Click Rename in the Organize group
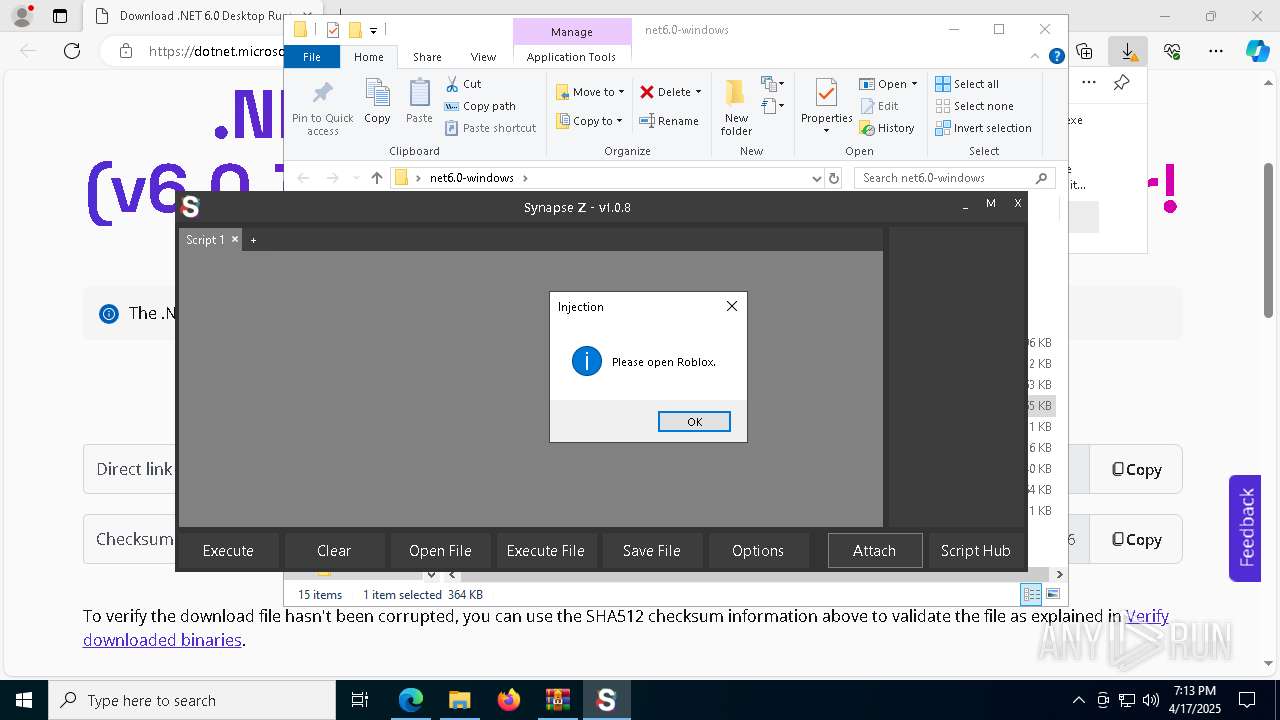 pyautogui.click(x=670, y=121)
